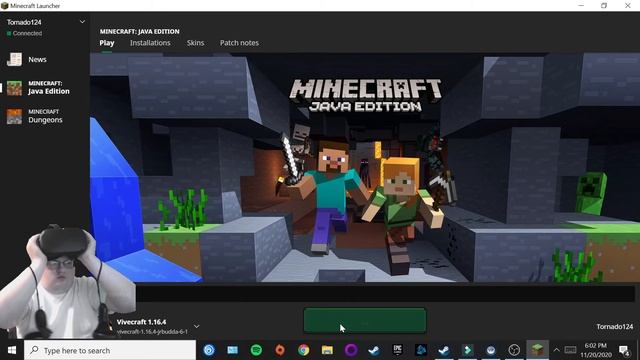The height and width of the screenshot is (360, 640).
Task: Open the dark blue app taskbar icon
Action: (421, 350)
